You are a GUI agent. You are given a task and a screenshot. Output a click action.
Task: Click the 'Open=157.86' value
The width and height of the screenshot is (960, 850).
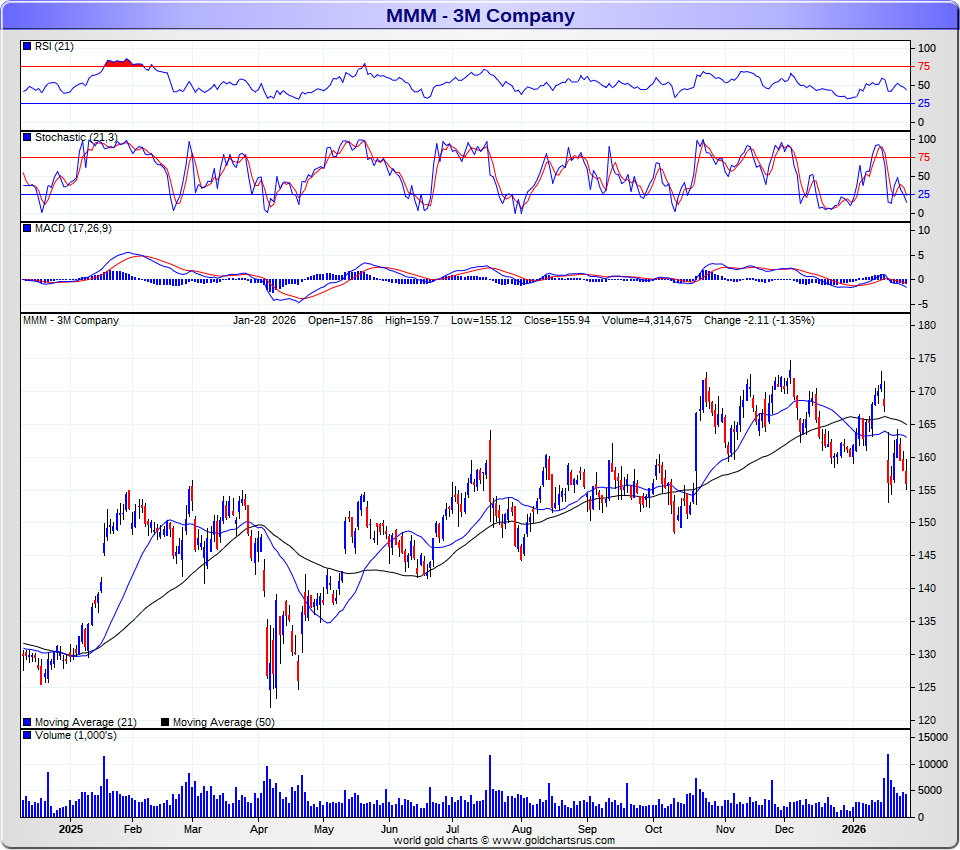tap(340, 320)
